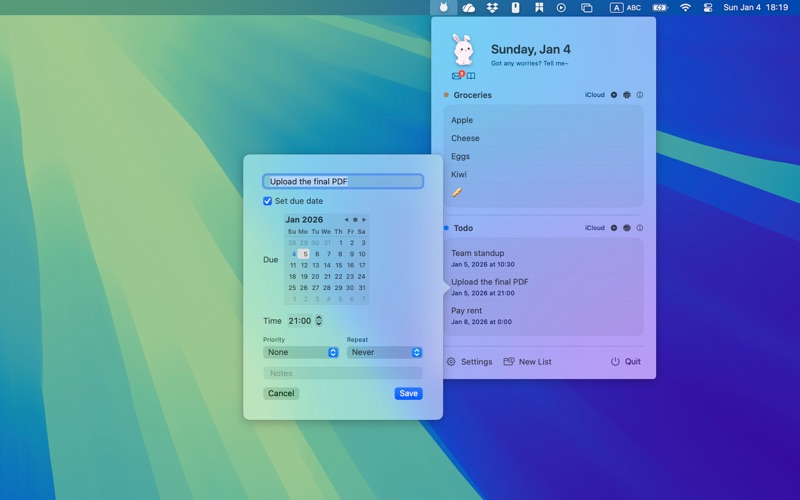Click the bread emoji grocery item
This screenshot has height=500, width=800.
[x=457, y=192]
